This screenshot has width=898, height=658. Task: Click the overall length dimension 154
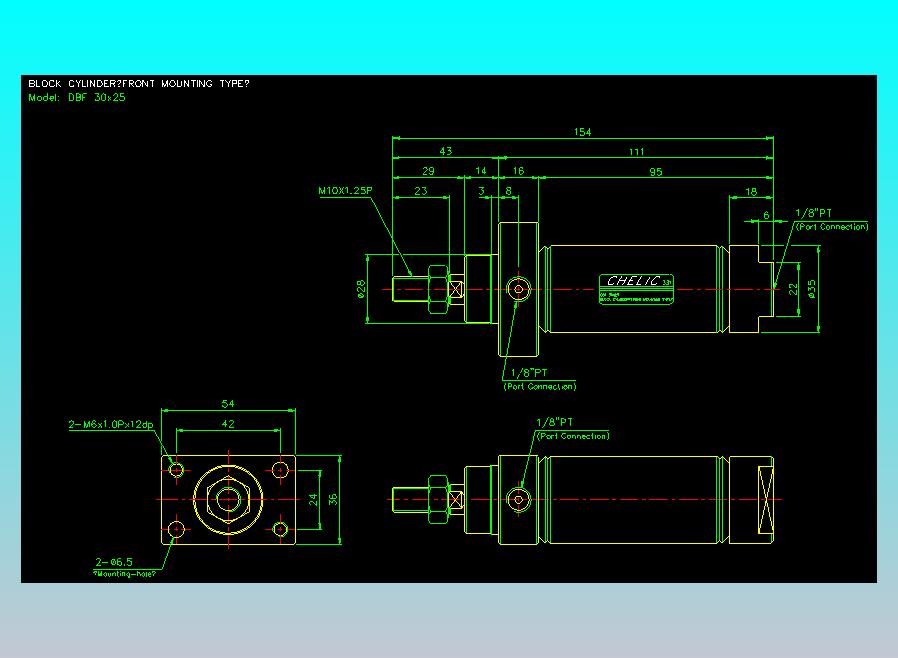coord(582,132)
